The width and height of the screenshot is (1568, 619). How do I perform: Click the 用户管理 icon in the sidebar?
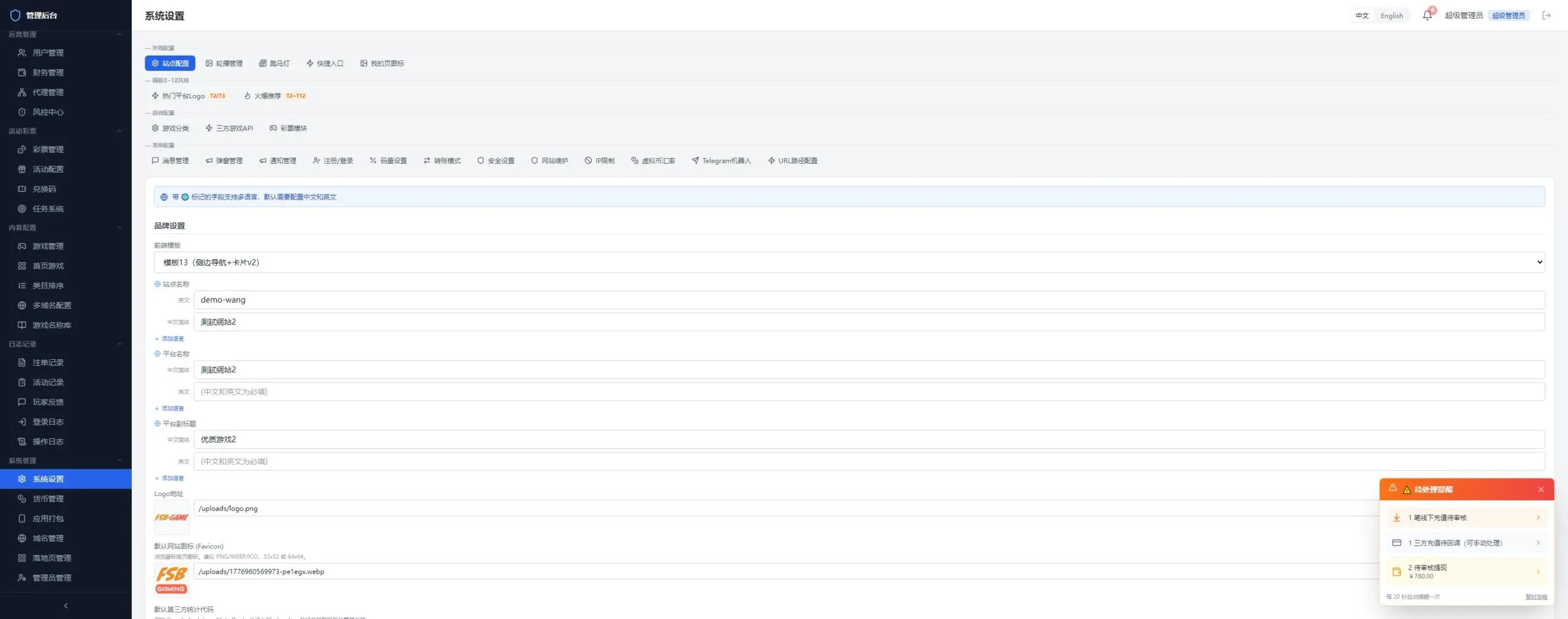(21, 53)
